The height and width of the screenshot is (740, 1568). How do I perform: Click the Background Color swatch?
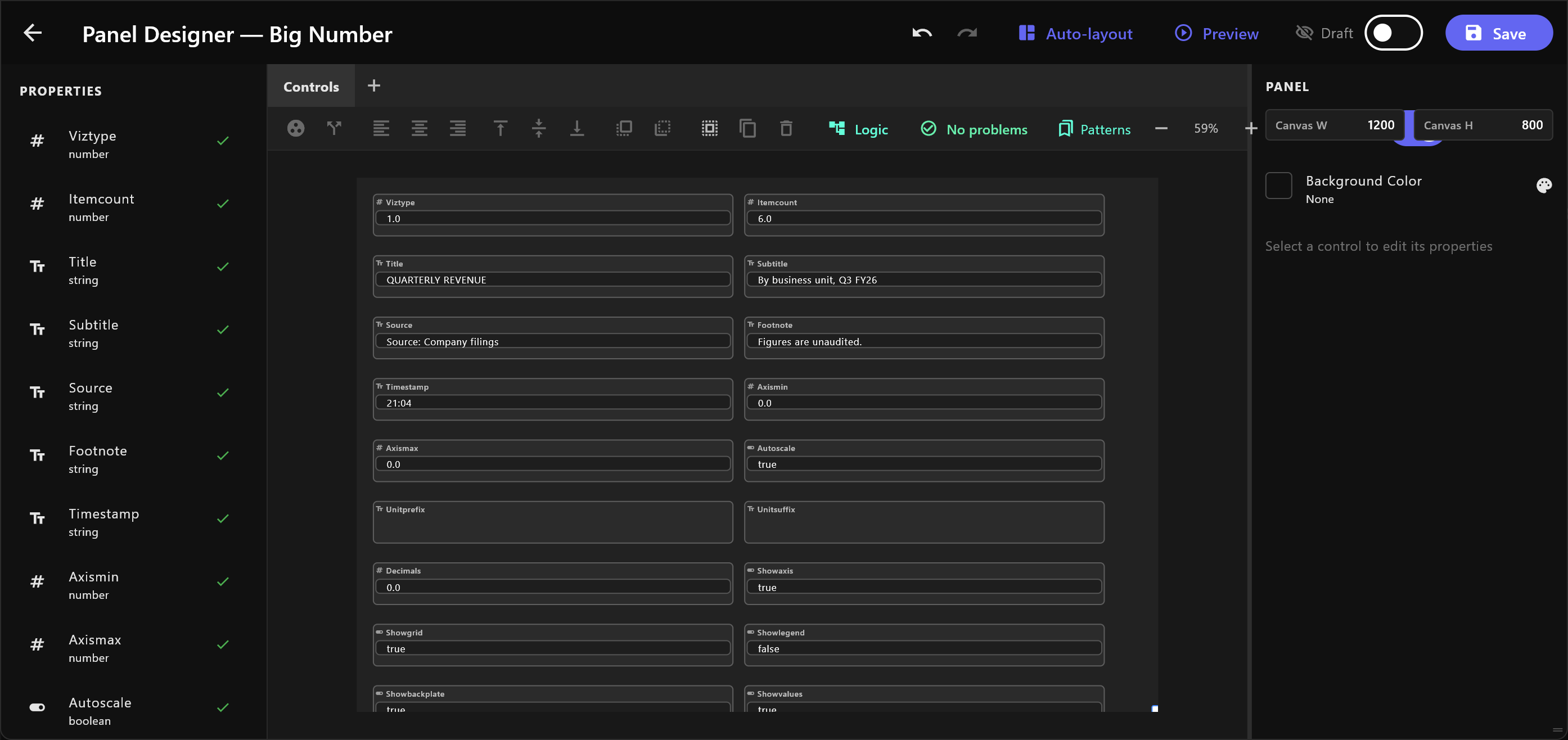[x=1279, y=186]
